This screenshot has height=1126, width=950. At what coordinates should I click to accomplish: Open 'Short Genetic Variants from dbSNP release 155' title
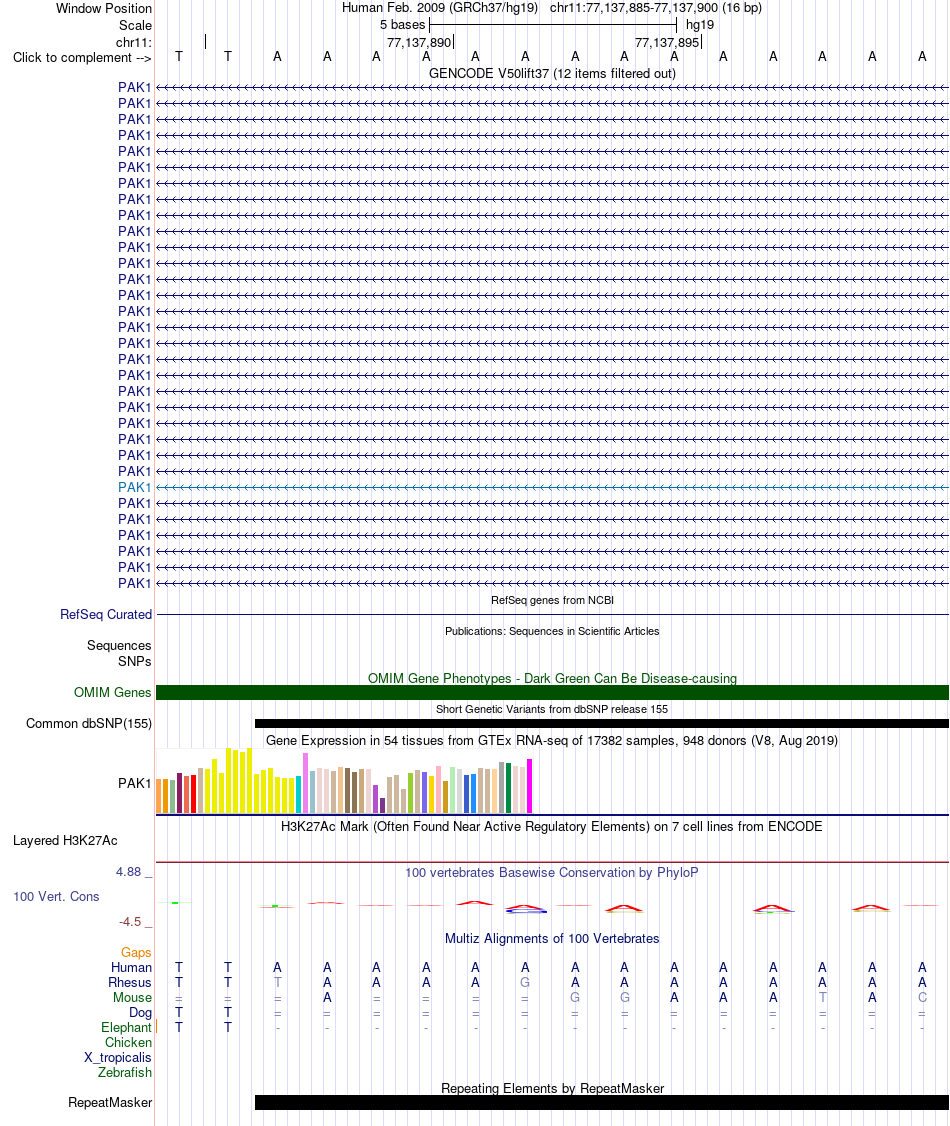552,709
